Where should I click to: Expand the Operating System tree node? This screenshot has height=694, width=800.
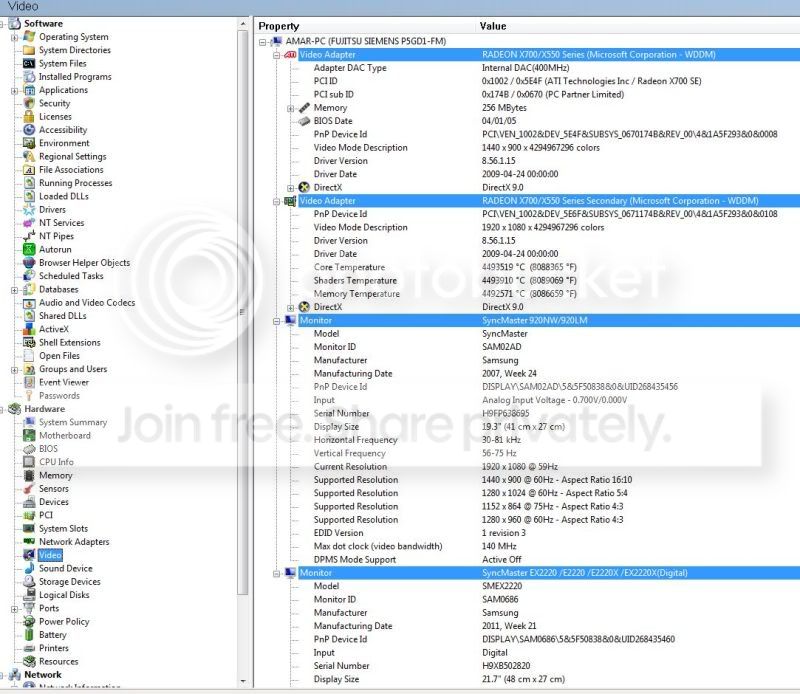14,37
